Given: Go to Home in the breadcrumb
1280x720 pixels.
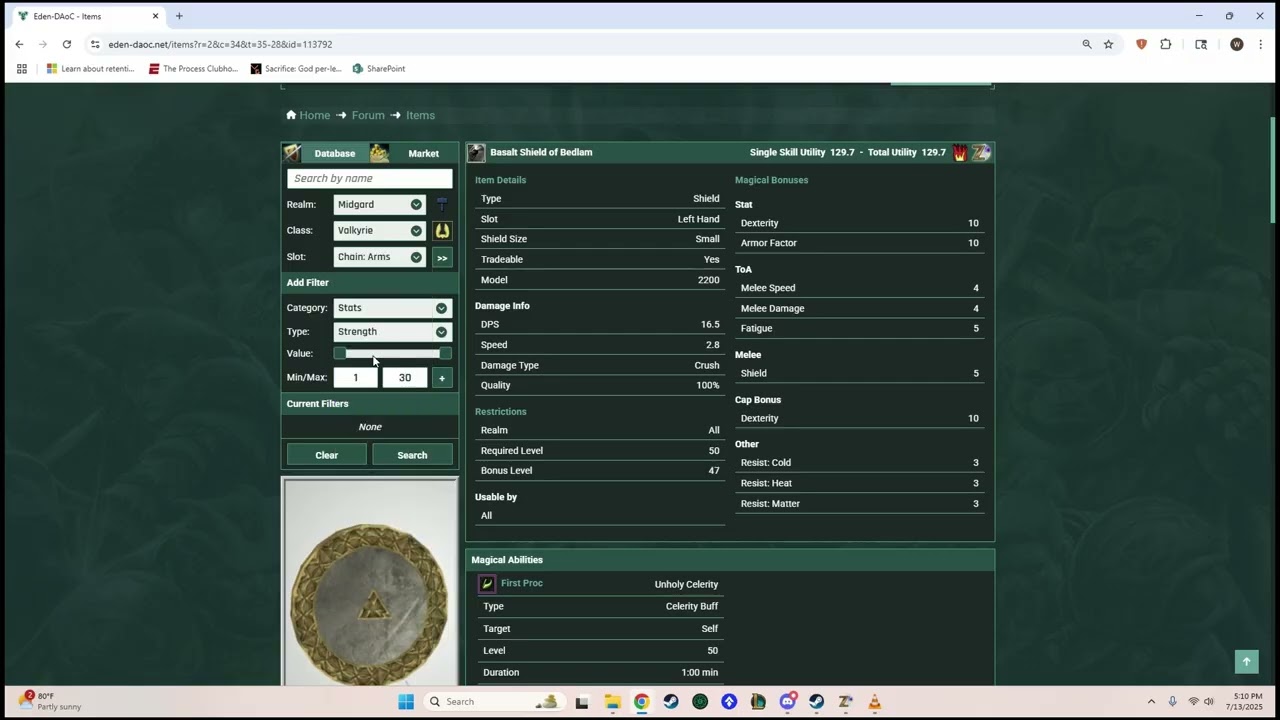Looking at the screenshot, I should tap(314, 115).
